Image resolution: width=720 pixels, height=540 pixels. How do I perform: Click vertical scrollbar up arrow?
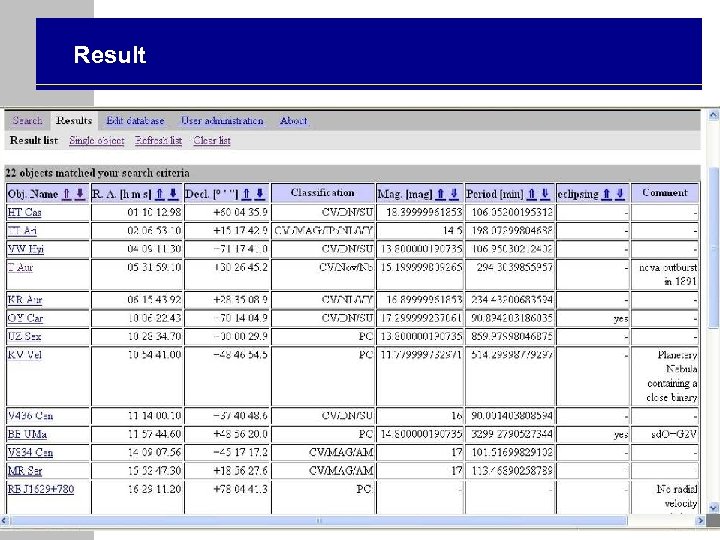click(713, 115)
